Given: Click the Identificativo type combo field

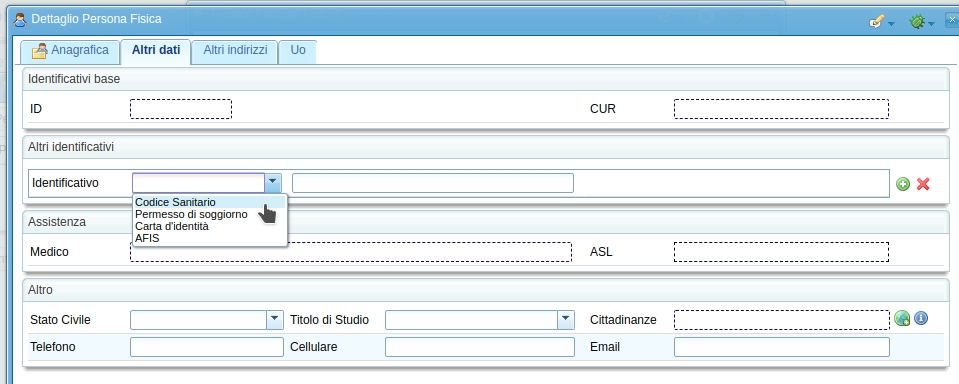Looking at the screenshot, I should point(199,183).
